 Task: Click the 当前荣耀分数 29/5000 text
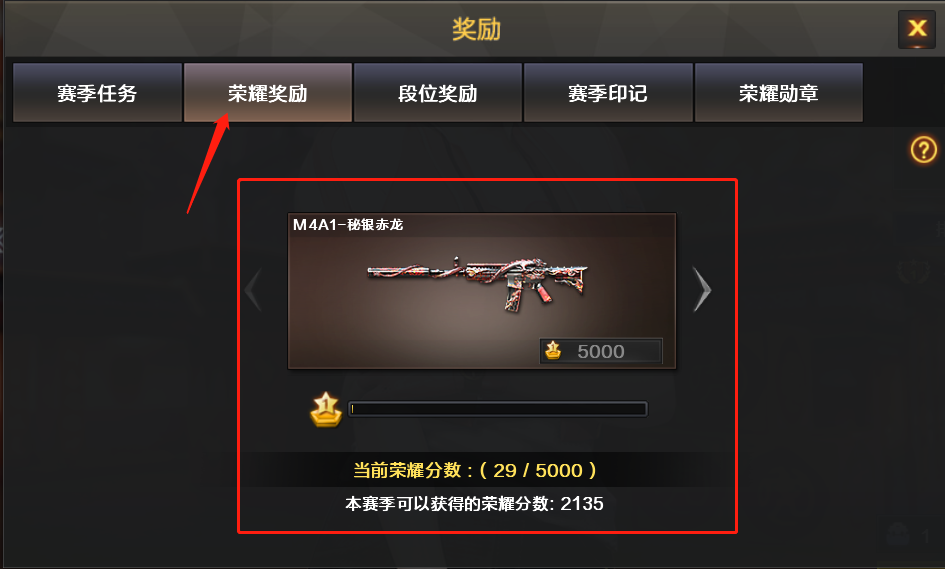(x=475, y=470)
